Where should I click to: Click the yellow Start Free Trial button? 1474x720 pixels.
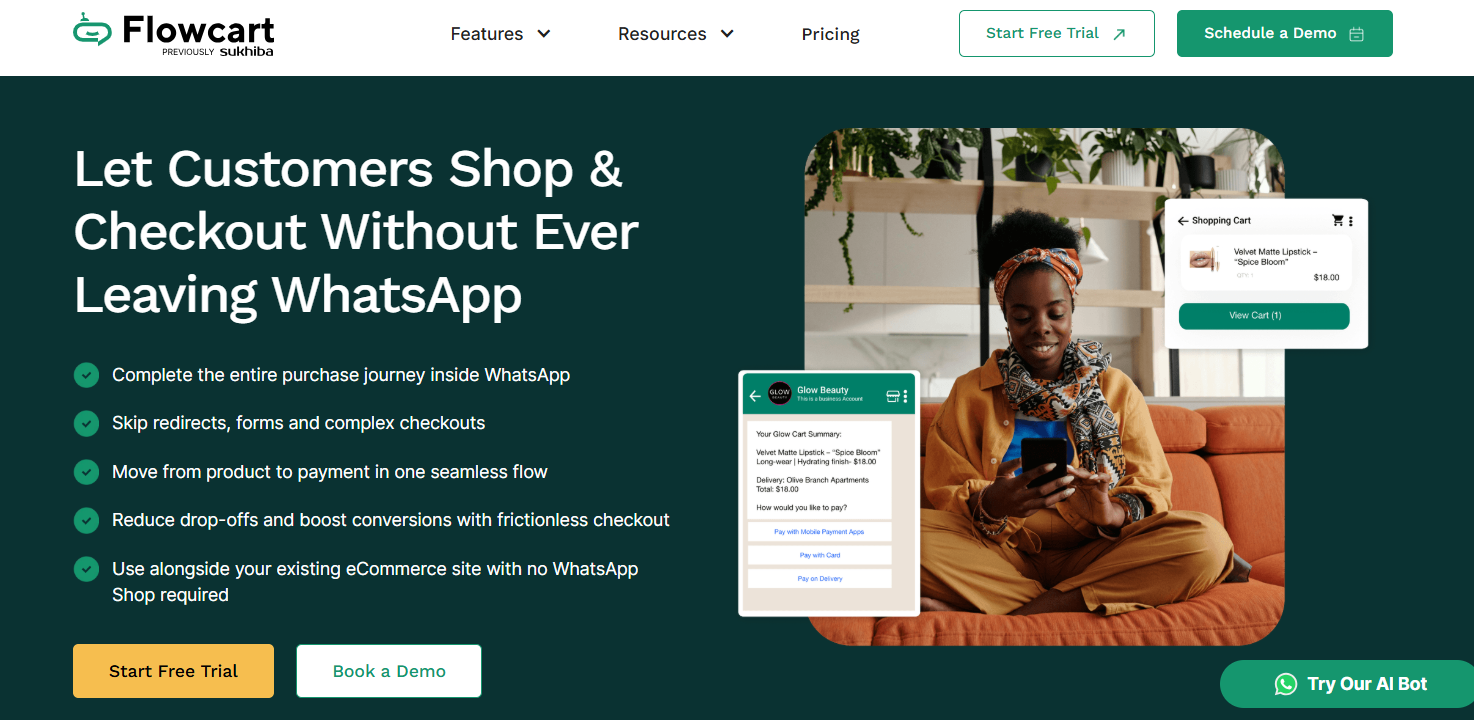[173, 671]
